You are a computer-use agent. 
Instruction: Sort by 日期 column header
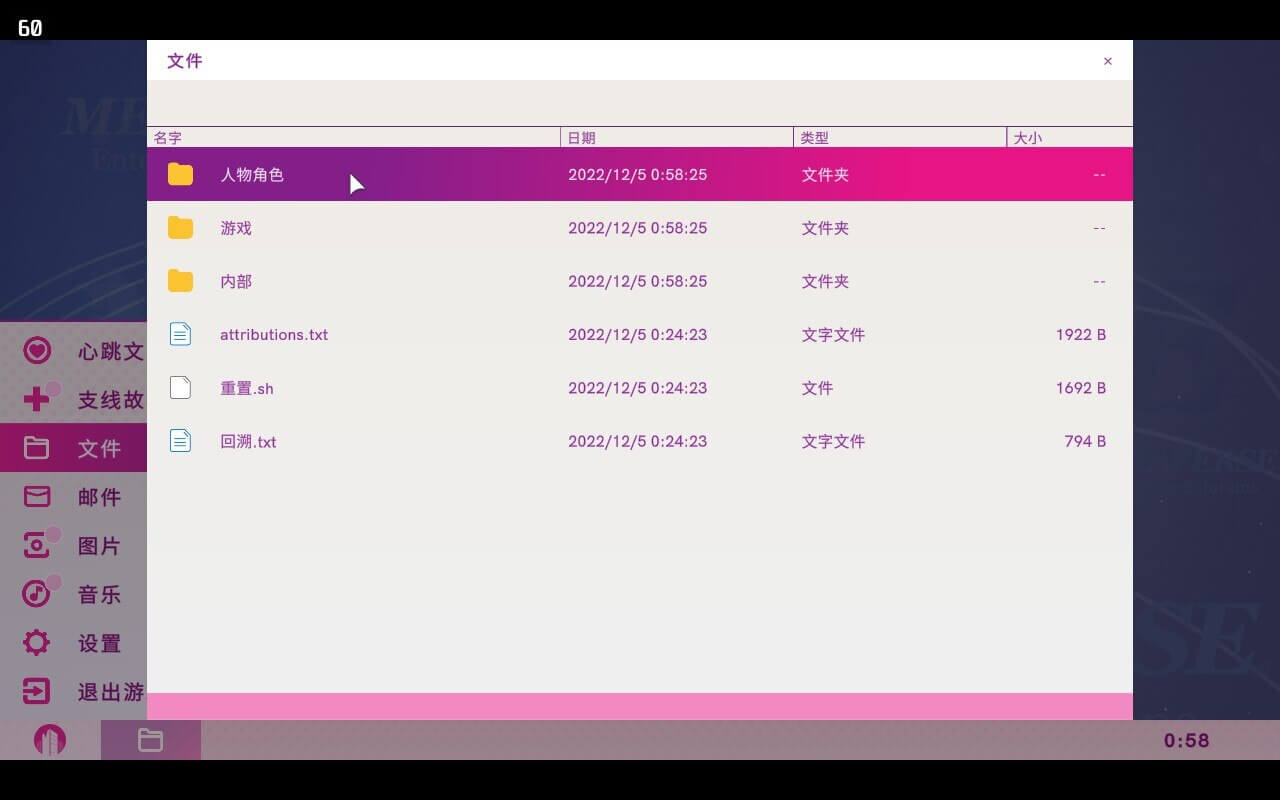[581, 138]
